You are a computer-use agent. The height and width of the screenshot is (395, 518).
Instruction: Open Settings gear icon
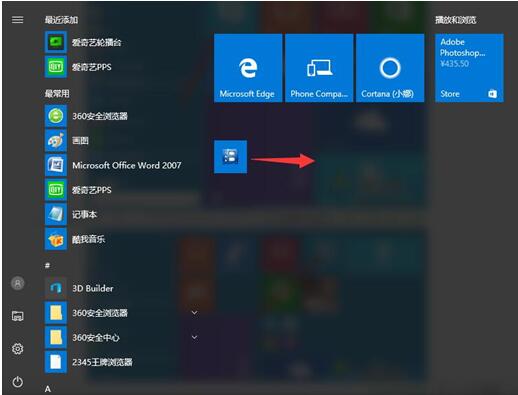click(x=18, y=349)
